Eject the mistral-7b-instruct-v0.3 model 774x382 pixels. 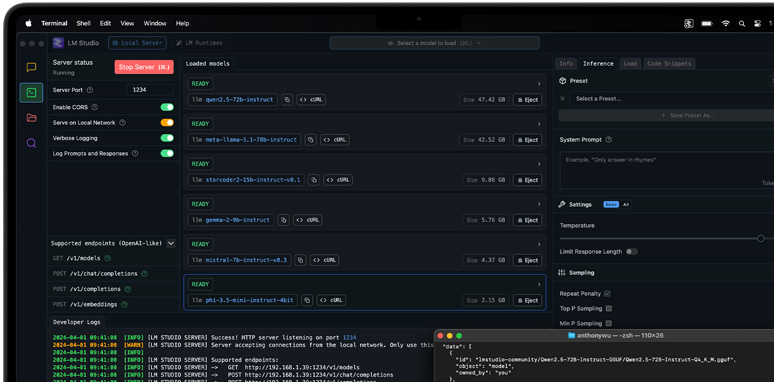(527, 260)
